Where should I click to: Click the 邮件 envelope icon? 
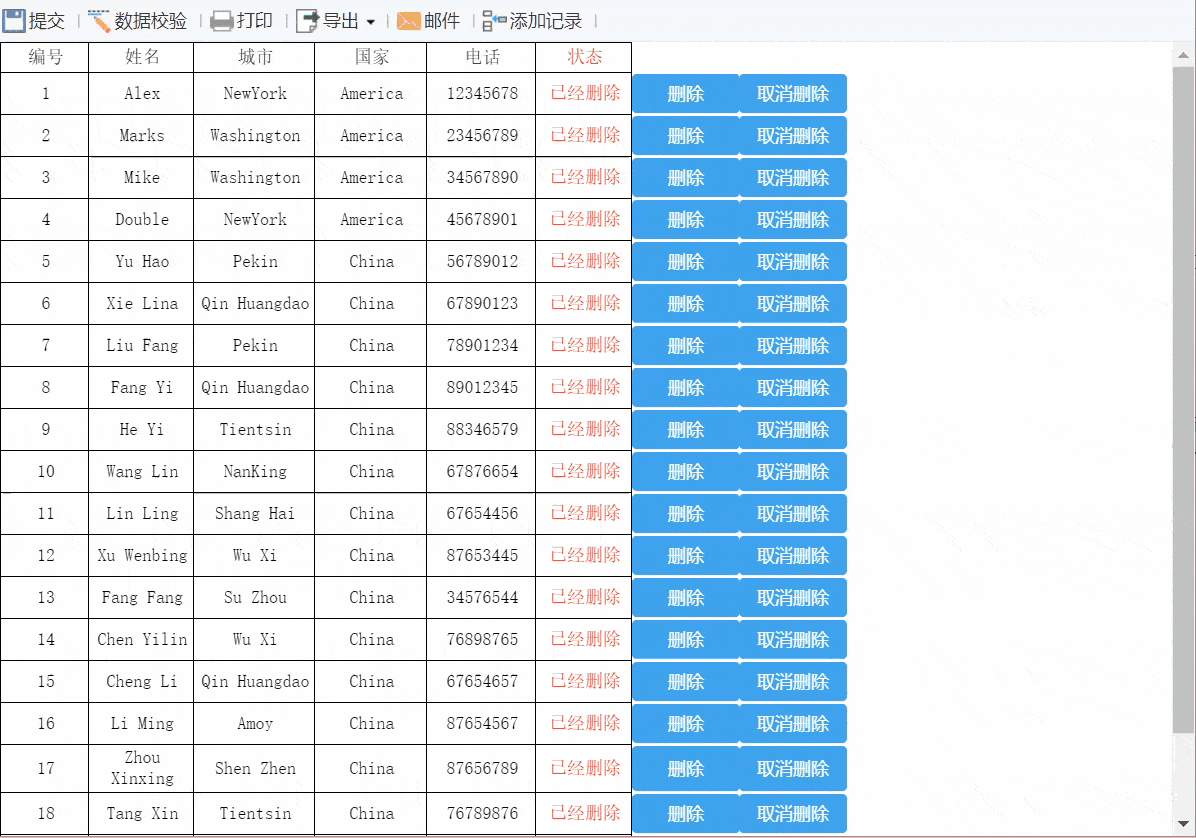tap(409, 21)
